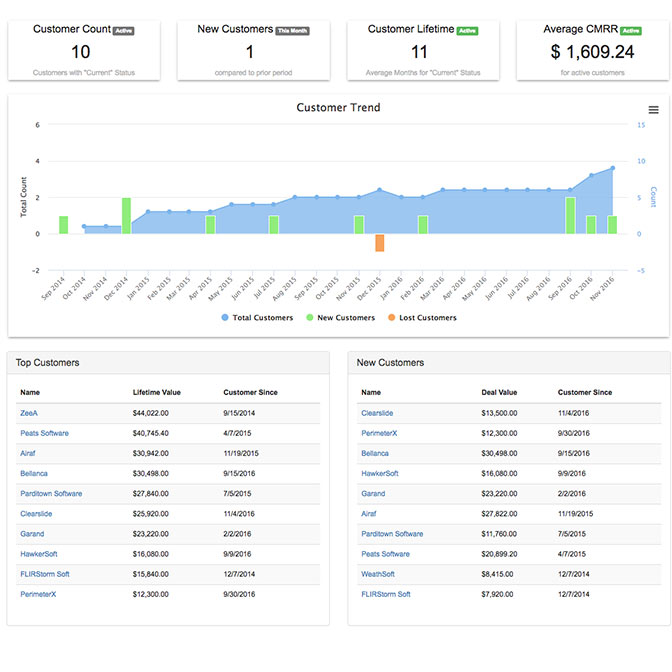This screenshot has height=672, width=672.
Task: Click Active badge beside Customer Lifetime
Action: coord(467,31)
